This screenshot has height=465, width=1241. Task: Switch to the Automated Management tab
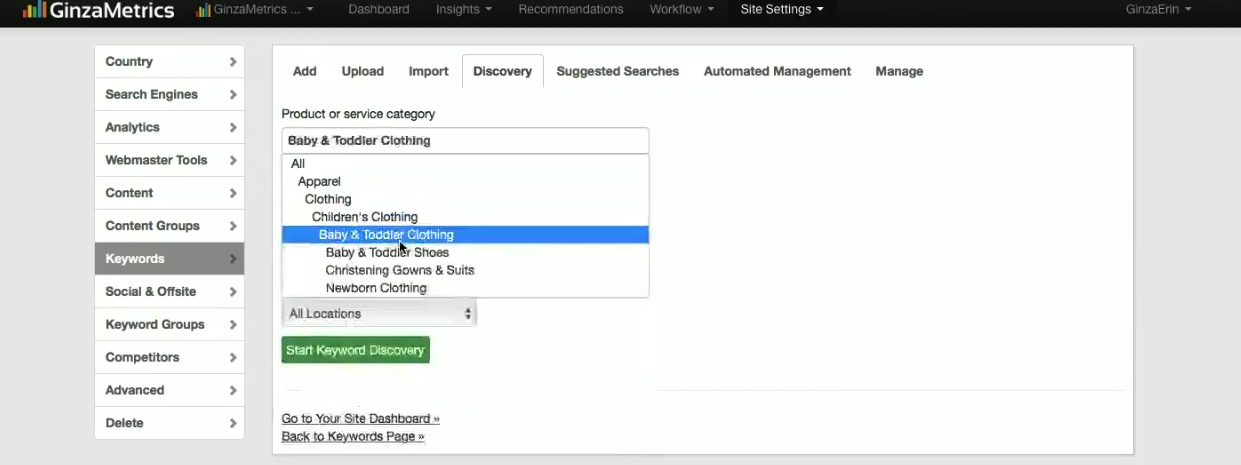coord(777,71)
